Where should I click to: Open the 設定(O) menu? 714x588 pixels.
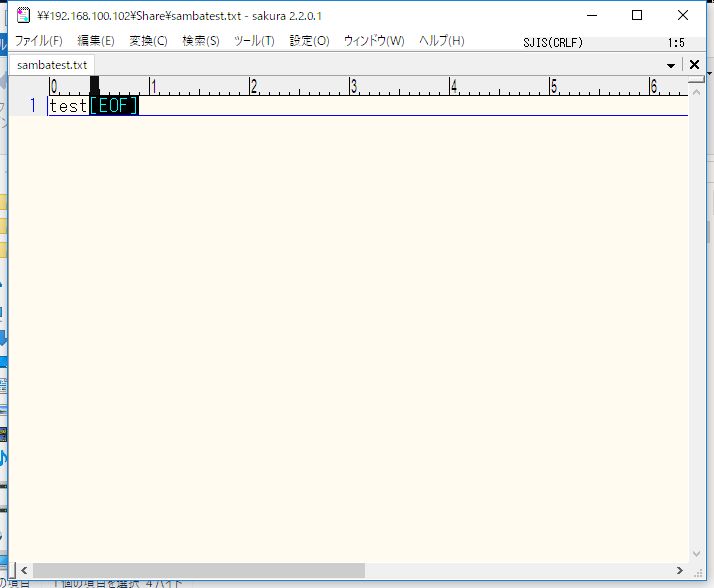(x=309, y=41)
